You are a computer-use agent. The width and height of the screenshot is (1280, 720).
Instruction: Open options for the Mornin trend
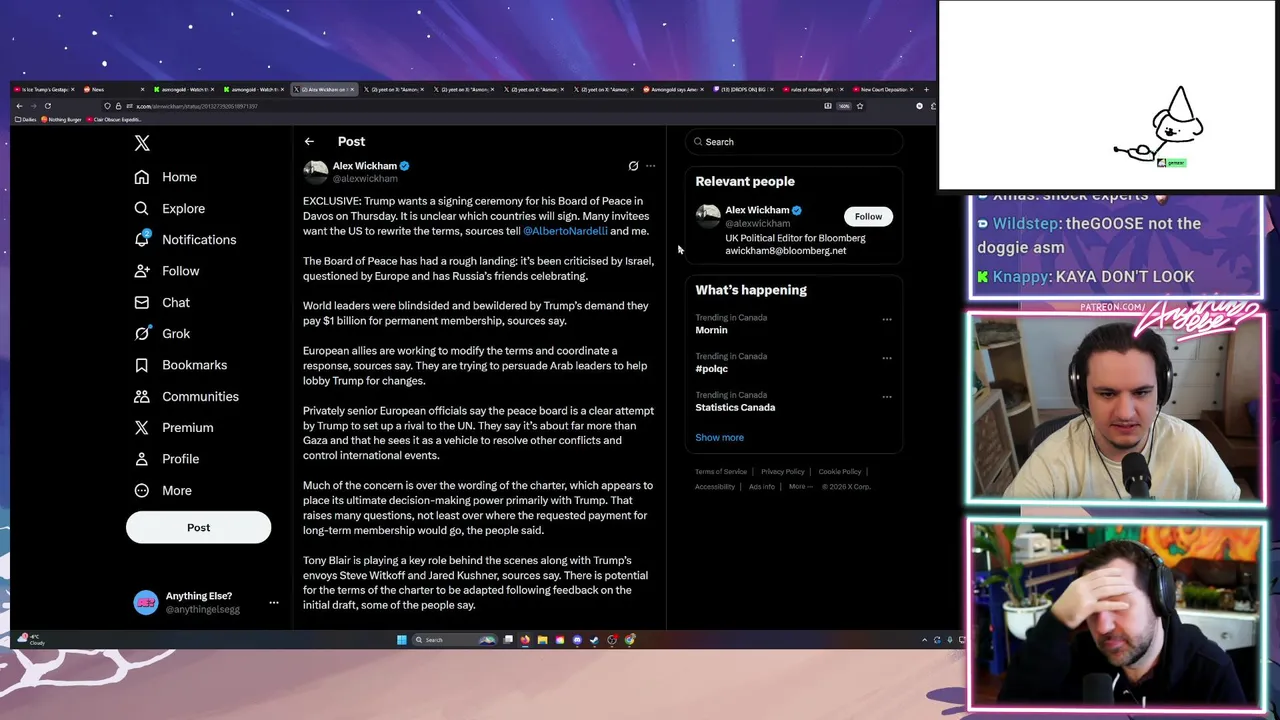point(887,320)
